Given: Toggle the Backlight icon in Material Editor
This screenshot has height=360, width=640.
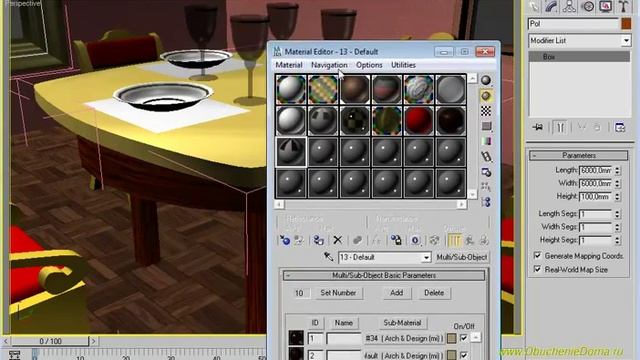Looking at the screenshot, I should [486, 96].
